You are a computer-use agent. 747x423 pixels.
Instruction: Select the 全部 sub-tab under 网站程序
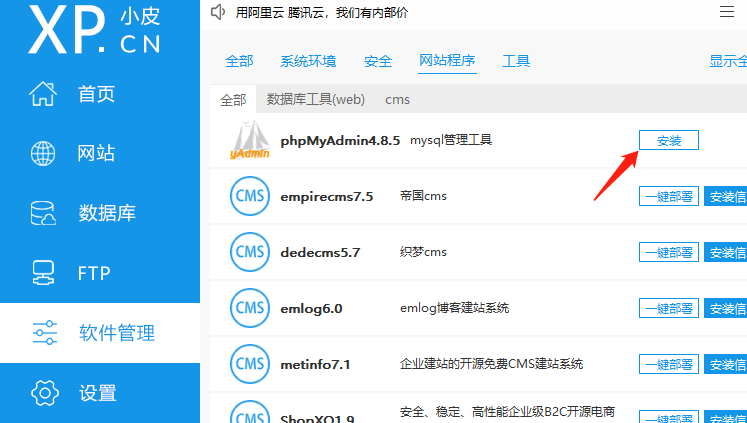[x=233, y=100]
